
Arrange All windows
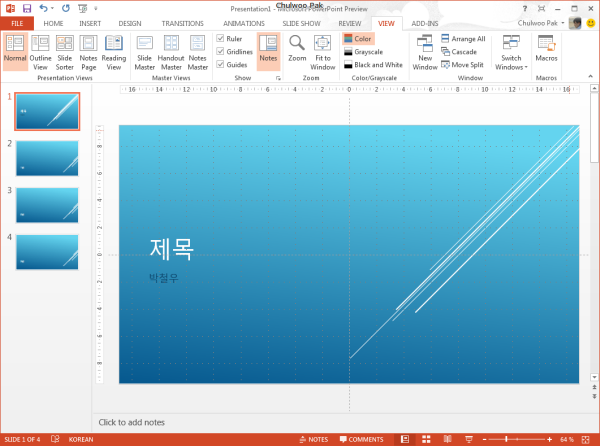click(x=463, y=39)
